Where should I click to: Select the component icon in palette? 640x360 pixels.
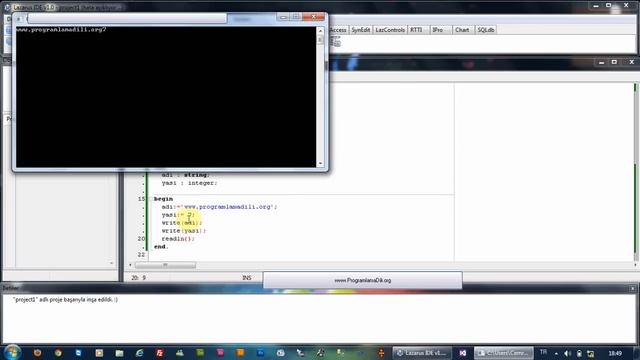(336, 41)
